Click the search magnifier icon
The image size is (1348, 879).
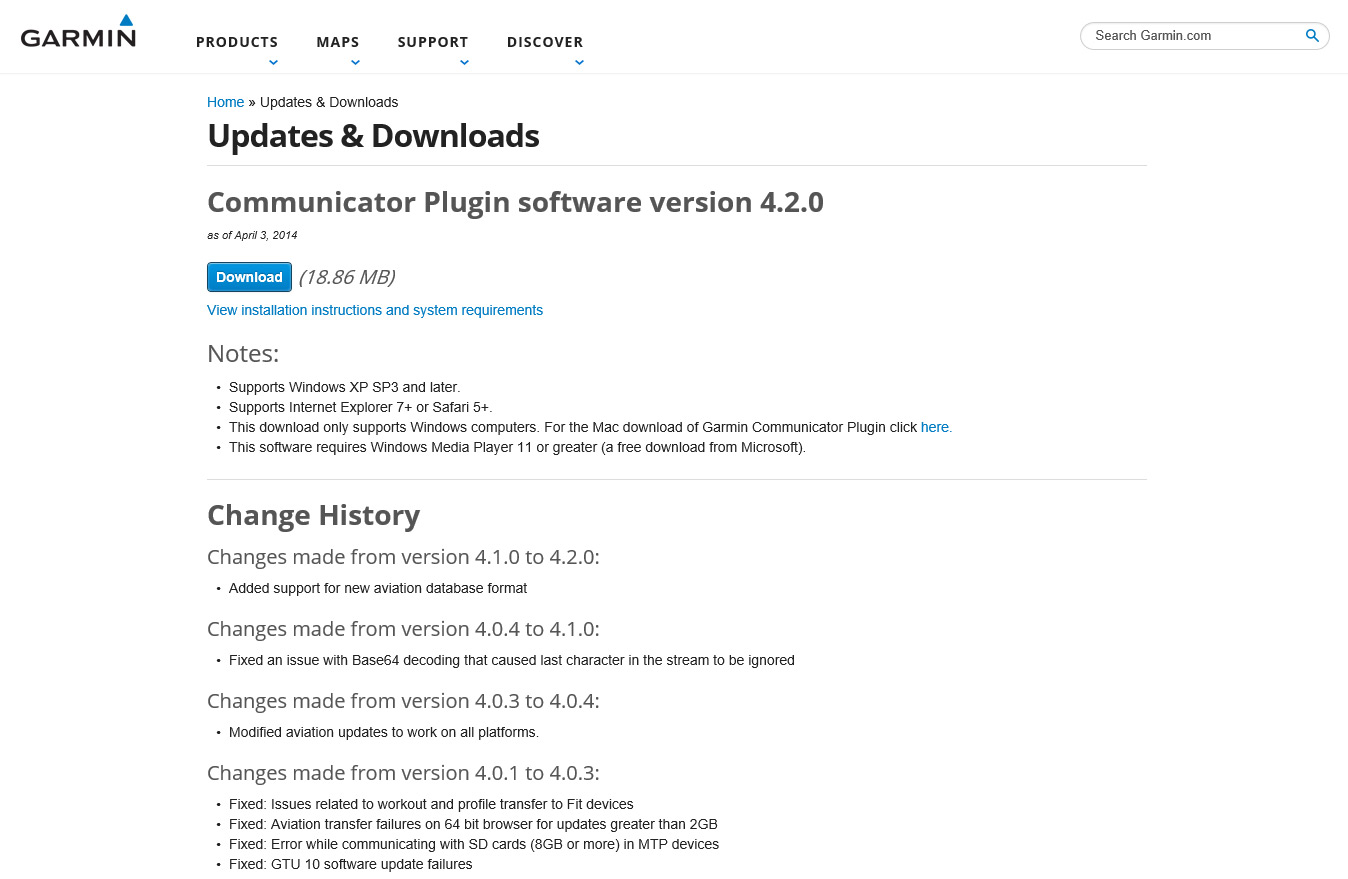[x=1312, y=36]
